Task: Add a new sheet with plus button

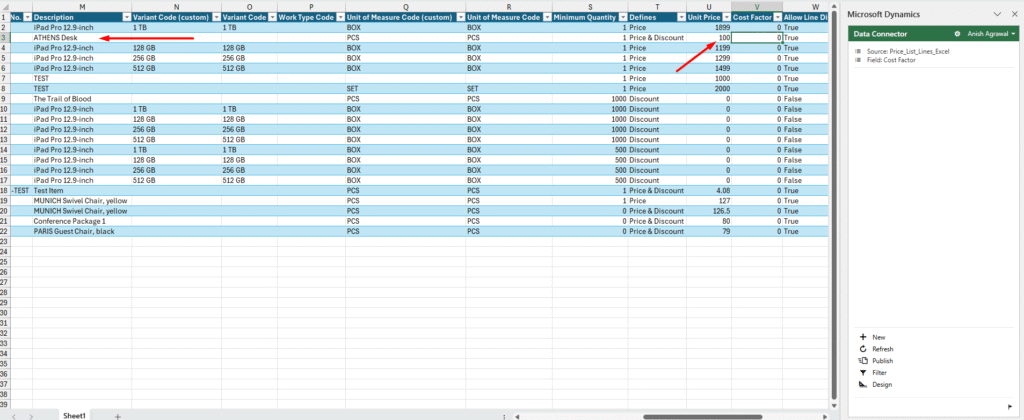Action: [117, 415]
